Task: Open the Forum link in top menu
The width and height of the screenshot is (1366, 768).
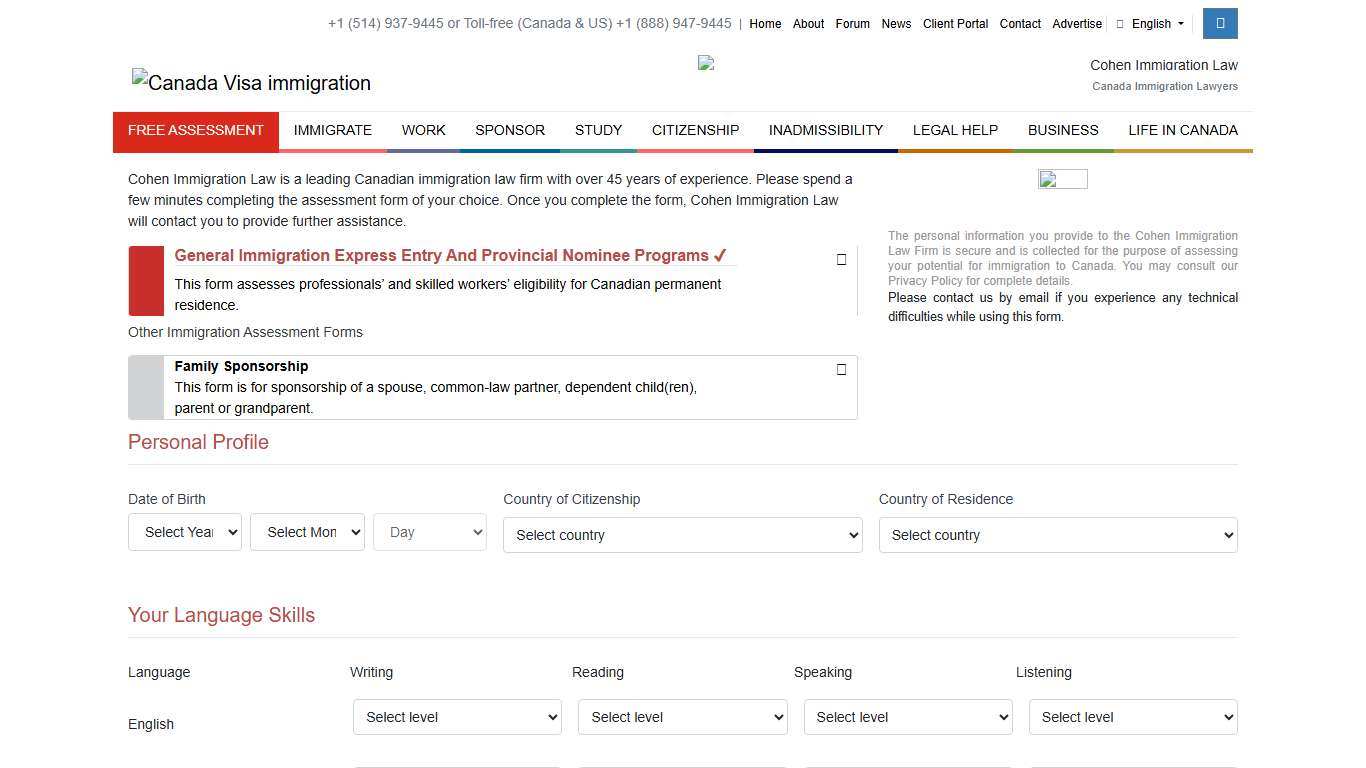Action: [x=852, y=23]
